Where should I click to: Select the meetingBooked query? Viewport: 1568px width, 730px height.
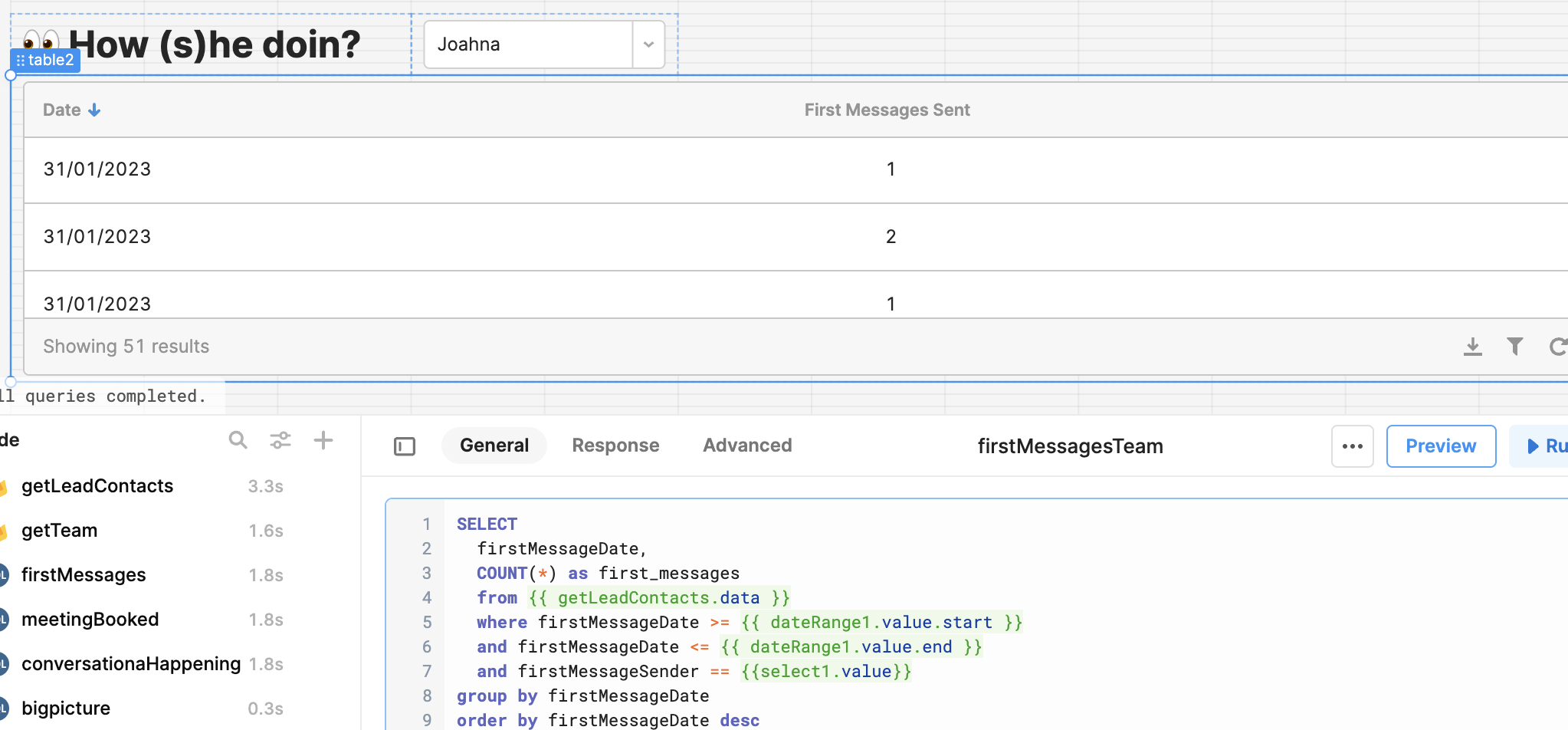pos(90,619)
